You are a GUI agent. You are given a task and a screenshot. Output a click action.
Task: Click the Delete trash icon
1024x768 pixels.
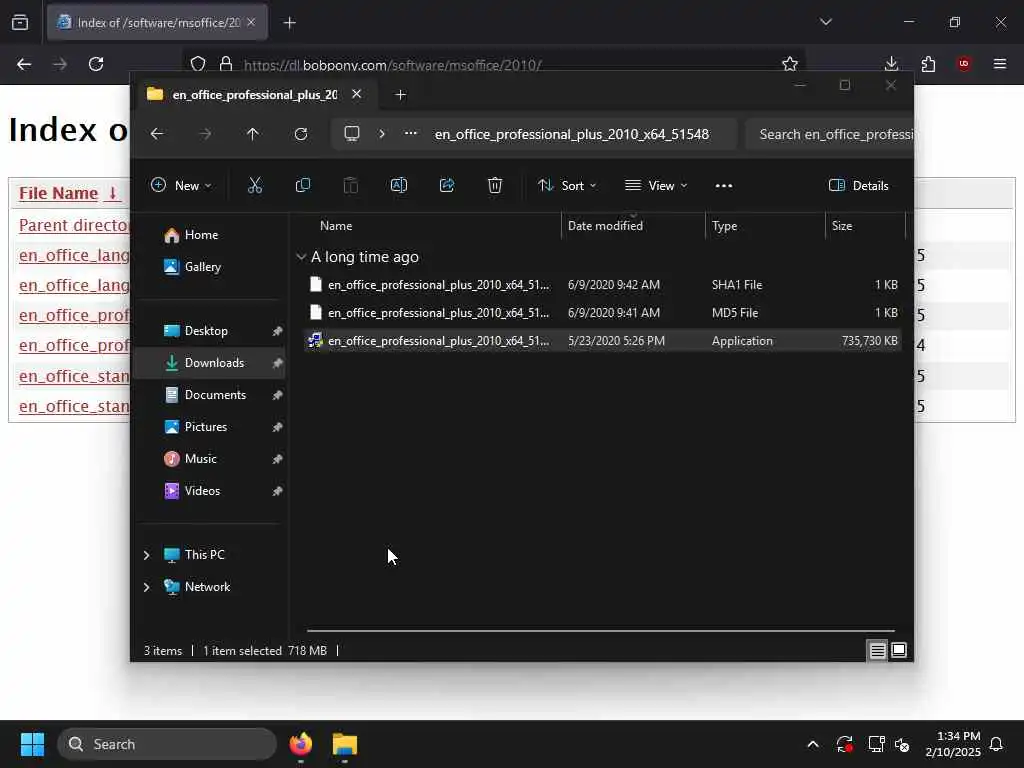point(495,185)
